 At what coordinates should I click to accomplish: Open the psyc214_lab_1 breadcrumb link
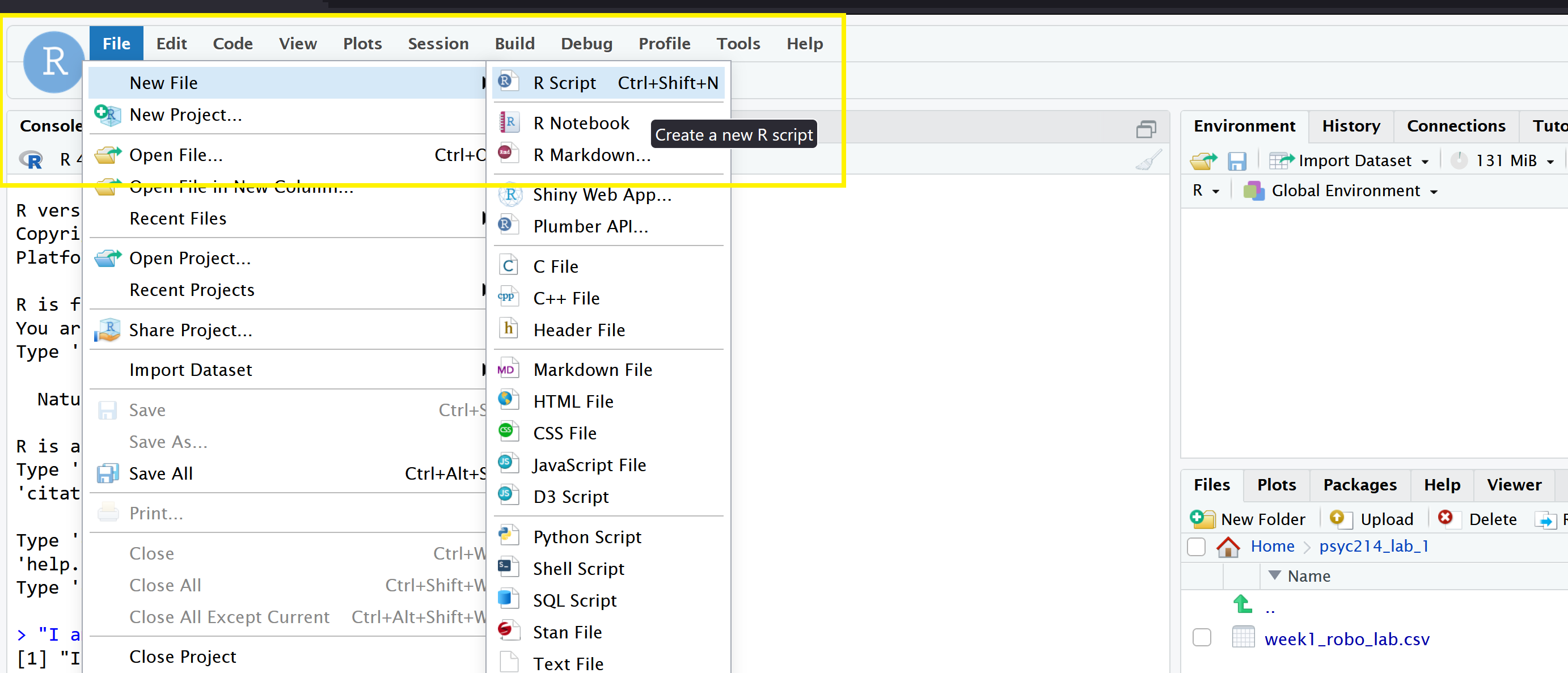click(x=1374, y=546)
